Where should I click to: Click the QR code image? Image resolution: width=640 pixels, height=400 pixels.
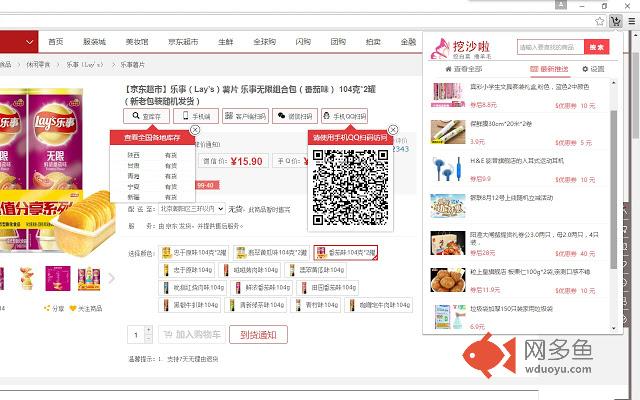350,187
